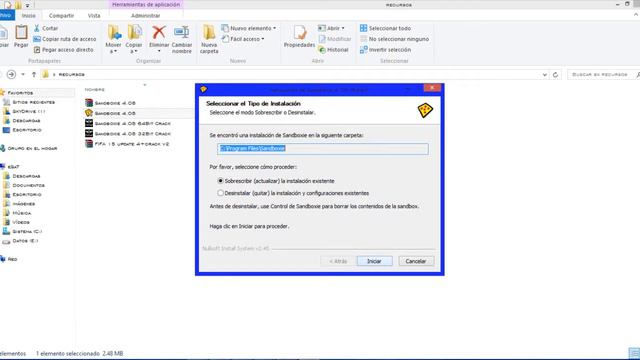Select Sitios recientes in Favoritos

pyautogui.click(x=29, y=102)
